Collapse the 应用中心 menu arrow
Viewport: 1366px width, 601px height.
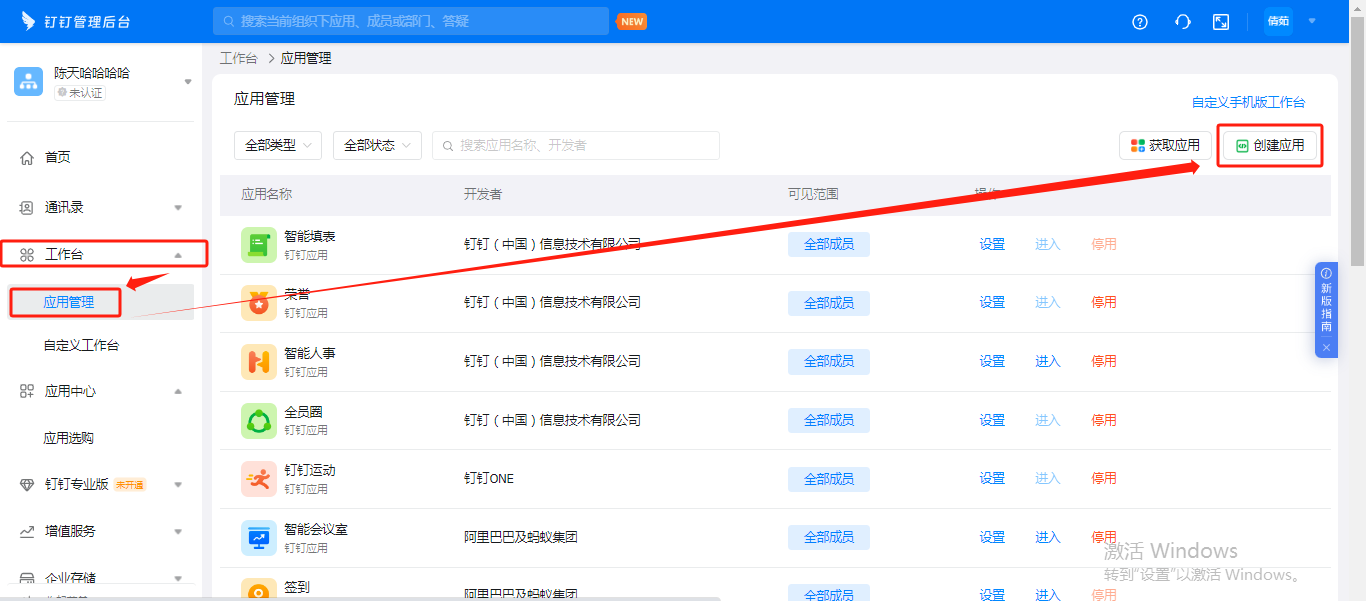click(x=178, y=392)
